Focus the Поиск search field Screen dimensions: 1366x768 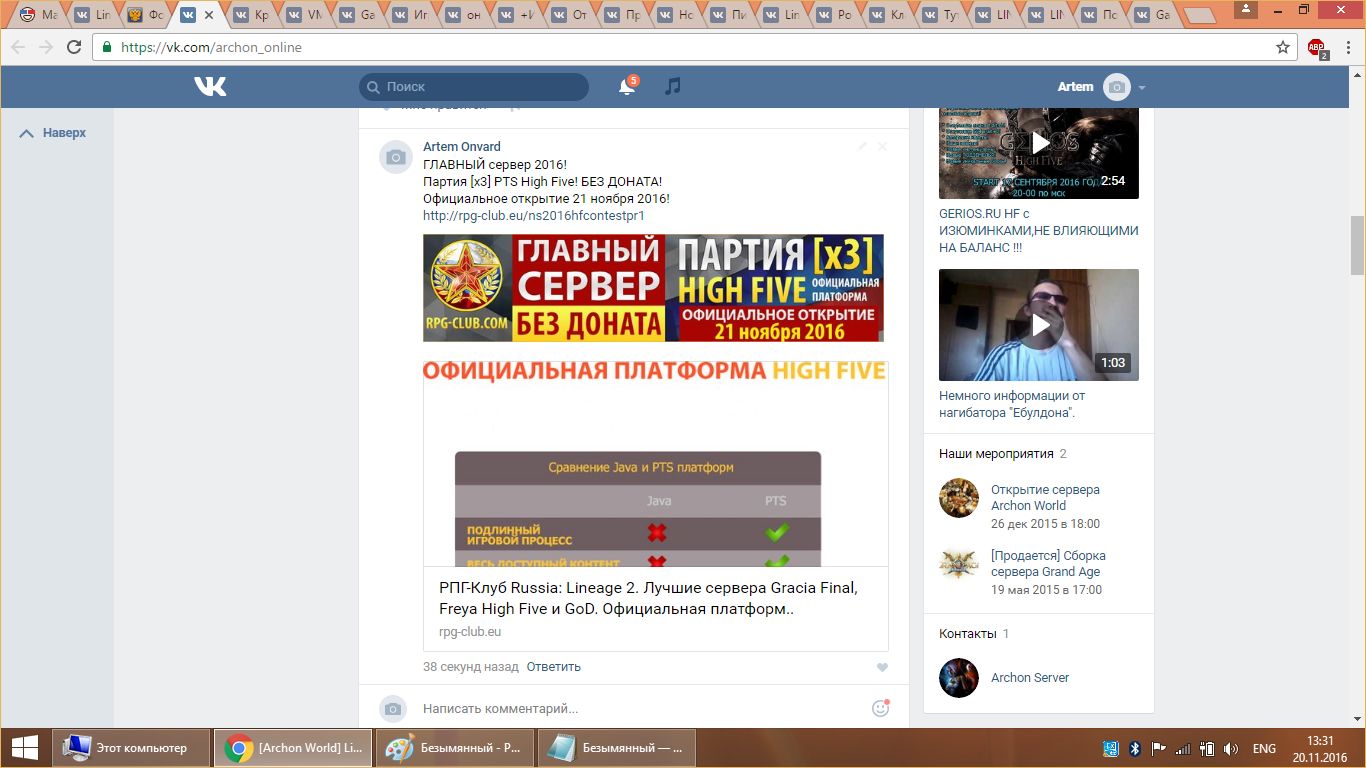(474, 87)
